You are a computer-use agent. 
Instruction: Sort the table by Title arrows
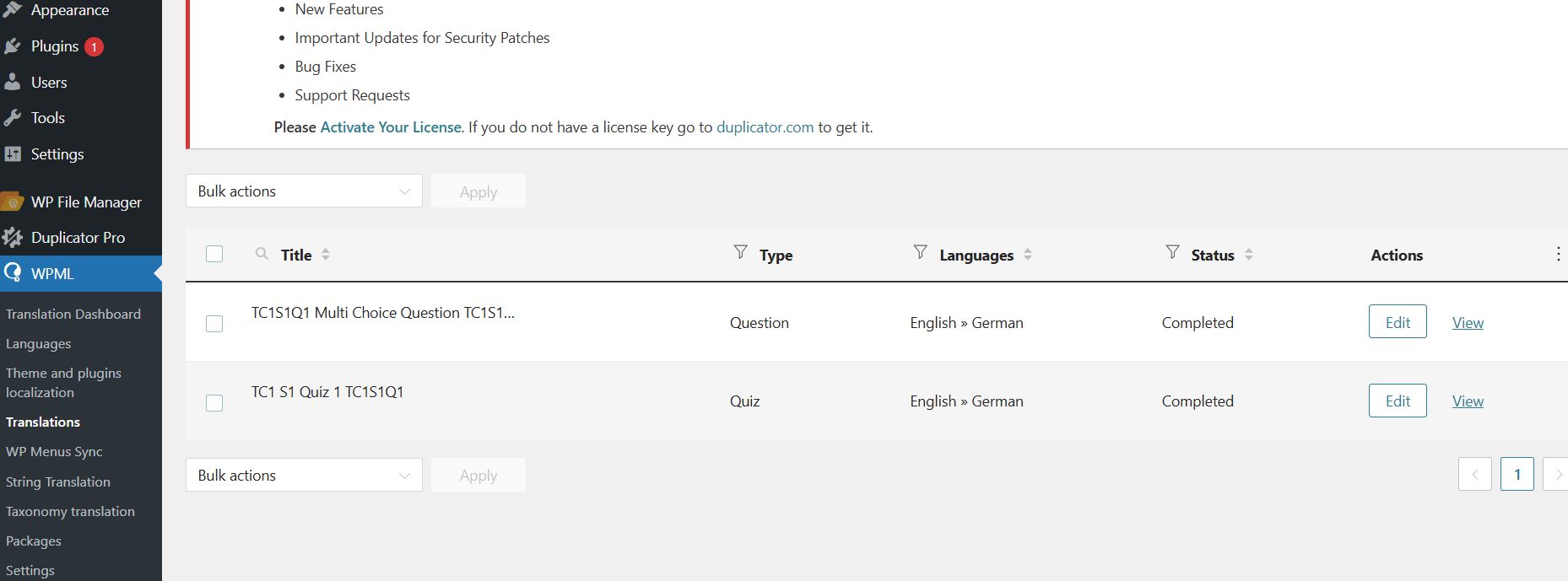326,255
